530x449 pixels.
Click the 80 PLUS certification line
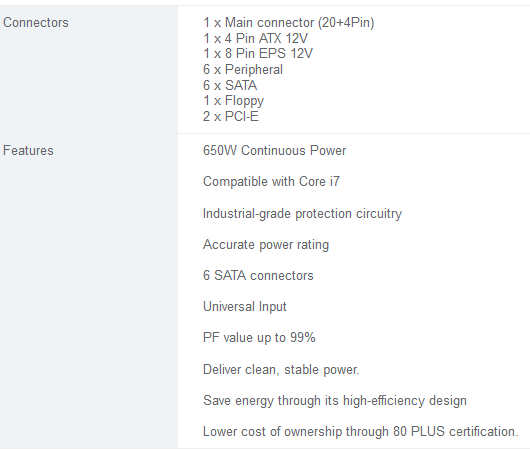click(361, 432)
